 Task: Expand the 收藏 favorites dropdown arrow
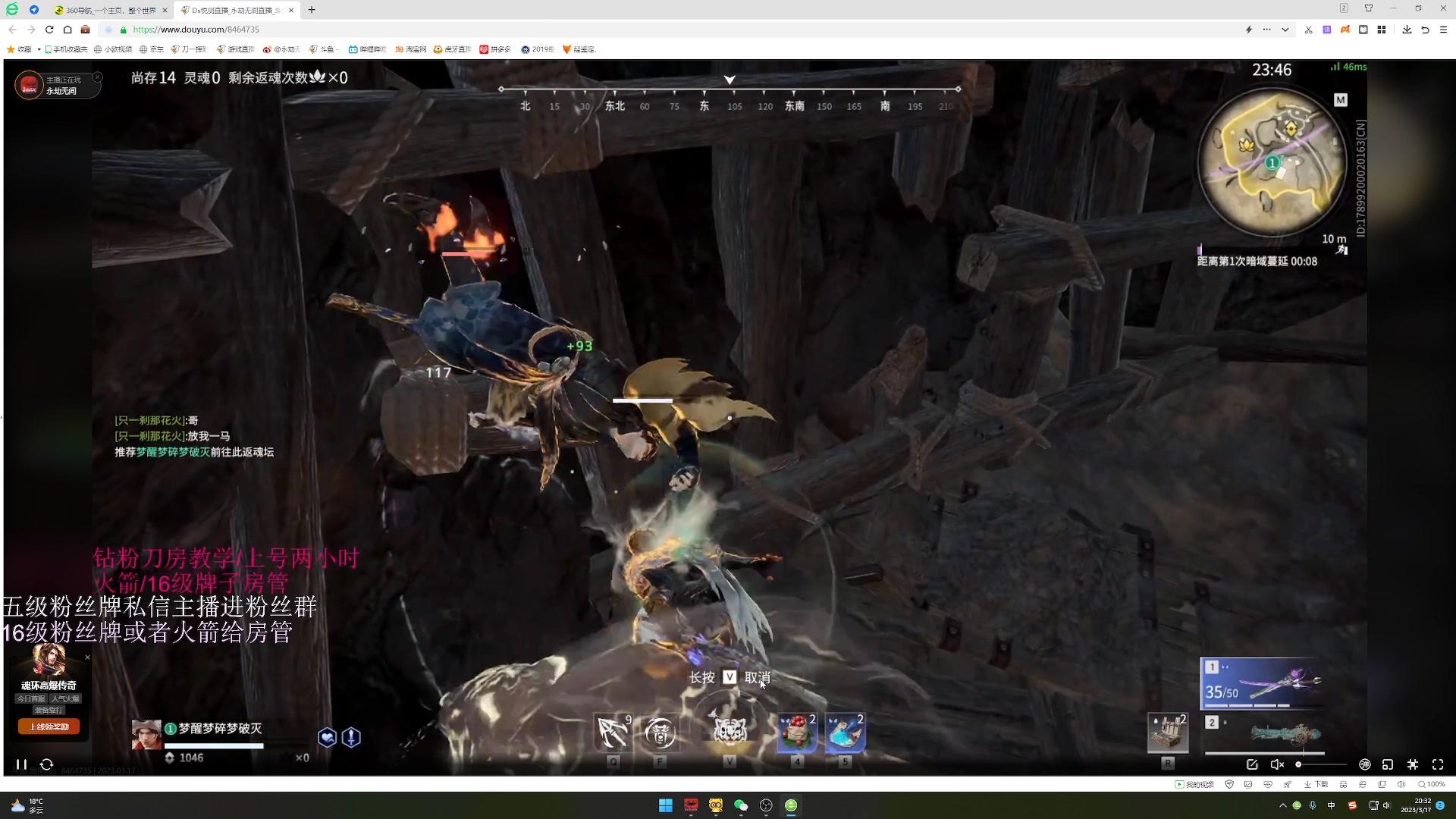[39, 49]
